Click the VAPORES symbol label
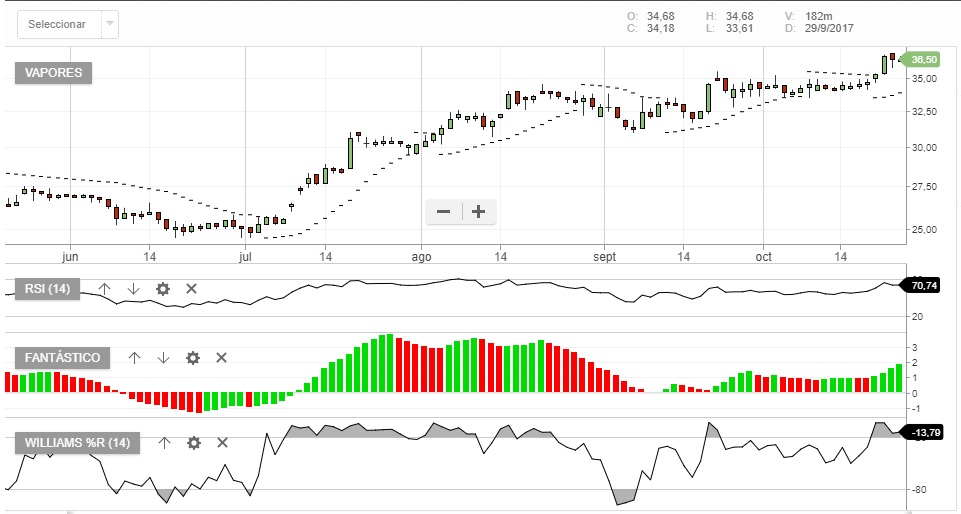The image size is (961, 514). 53,73
